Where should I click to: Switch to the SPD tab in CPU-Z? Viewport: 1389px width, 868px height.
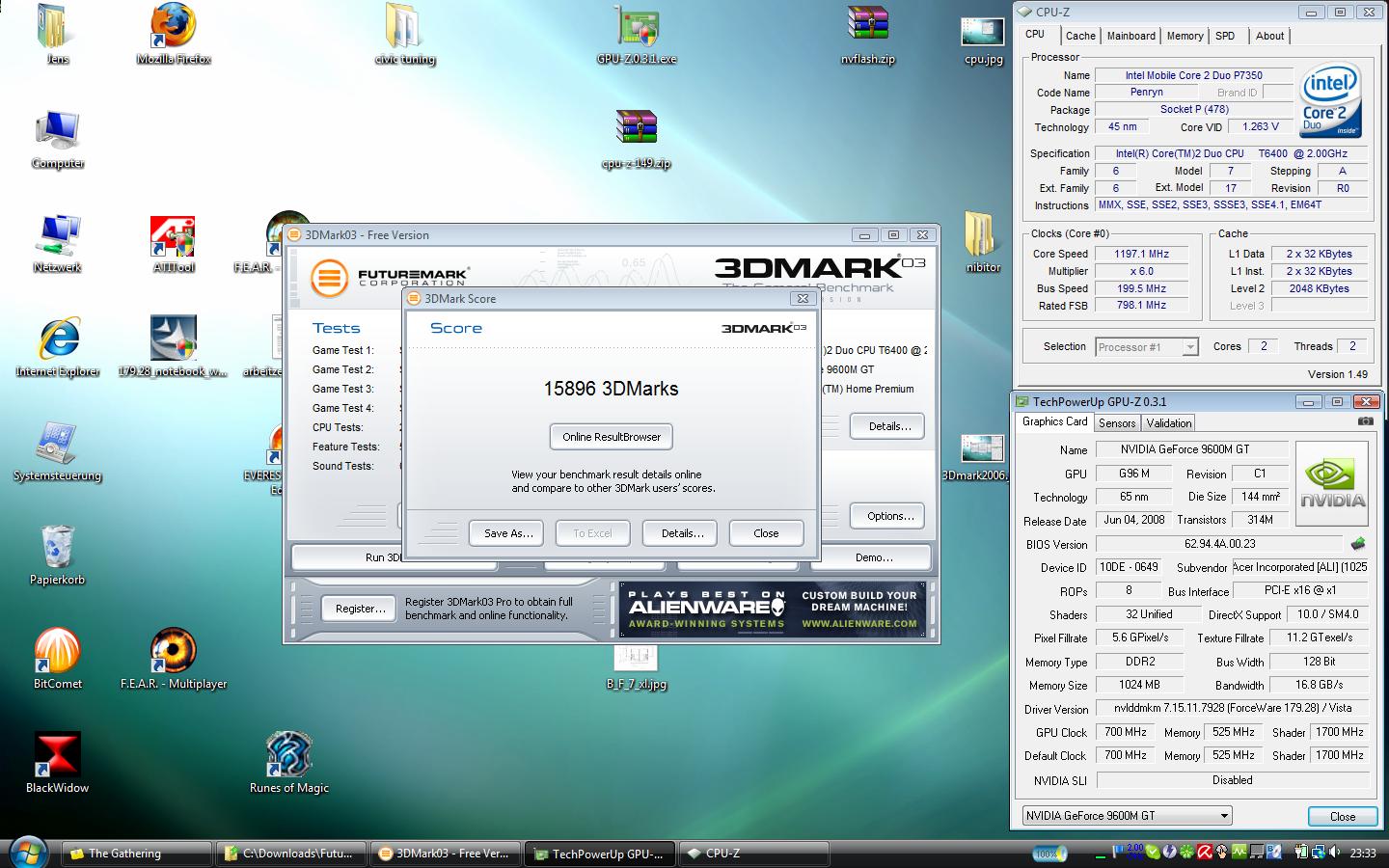pos(1225,36)
